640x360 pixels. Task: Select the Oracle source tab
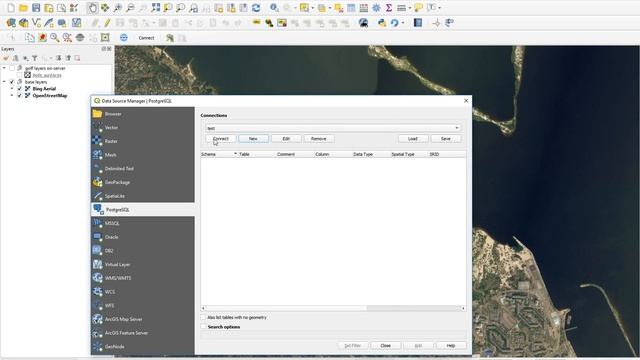tap(143, 237)
